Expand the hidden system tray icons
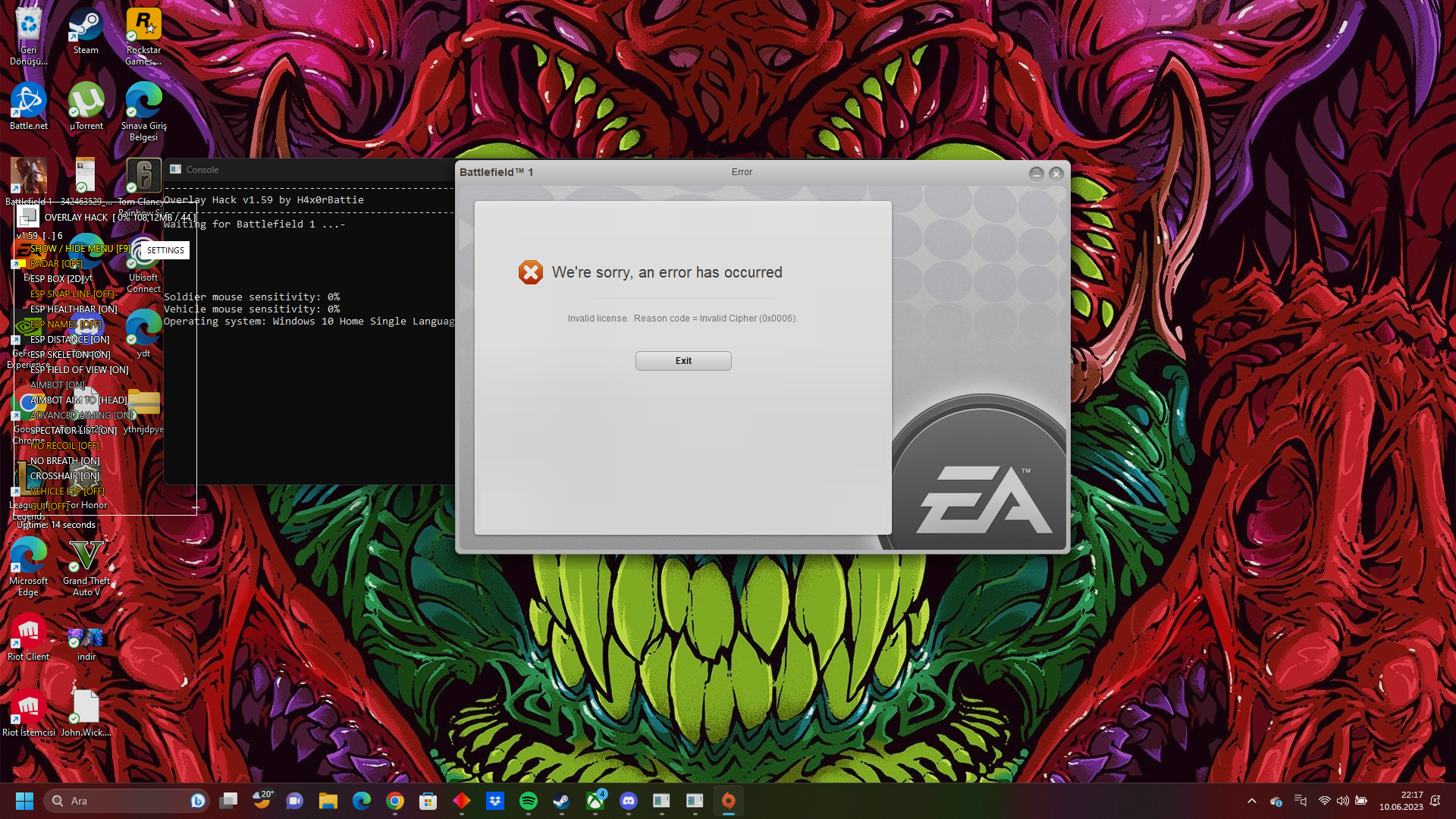This screenshot has width=1456, height=819. pyautogui.click(x=1252, y=801)
